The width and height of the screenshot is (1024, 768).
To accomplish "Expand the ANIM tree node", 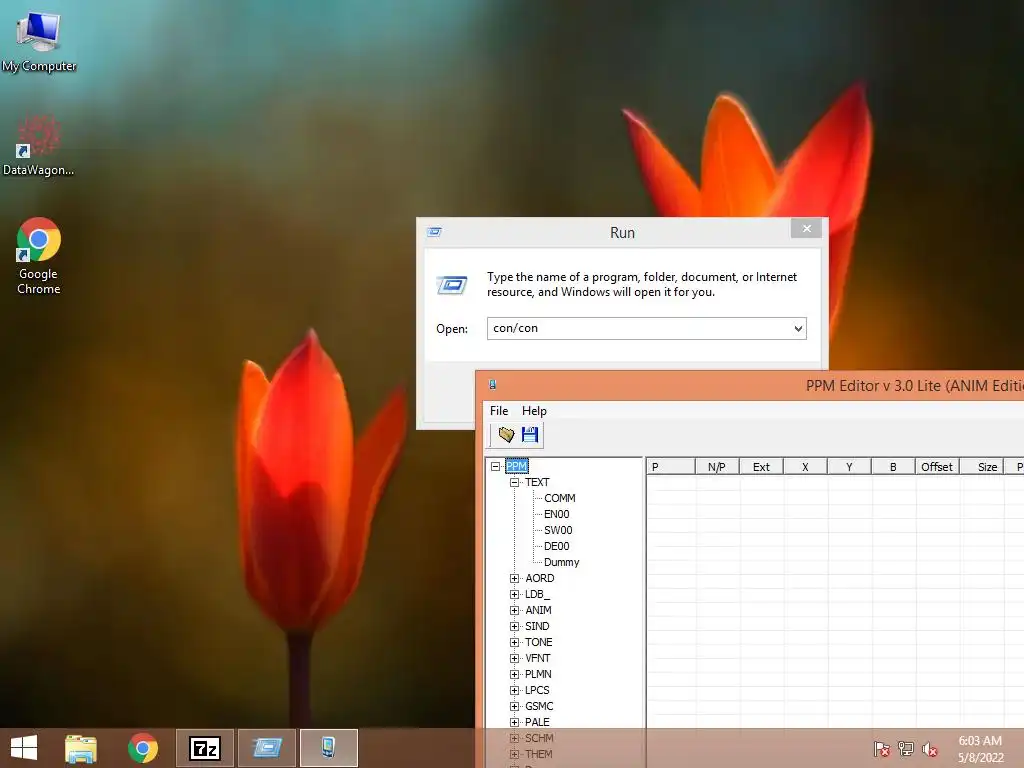I will [x=515, y=611].
